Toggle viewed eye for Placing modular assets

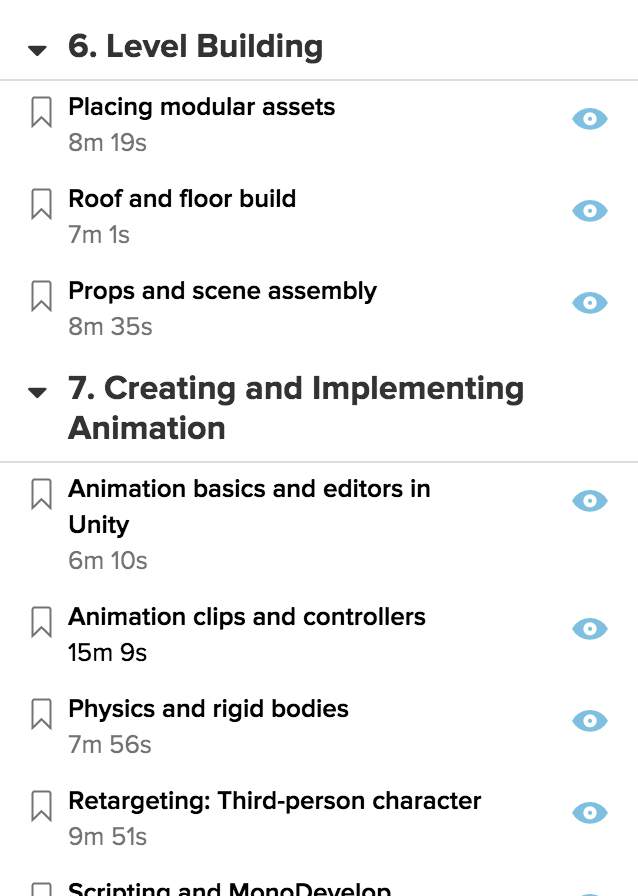[x=589, y=119]
